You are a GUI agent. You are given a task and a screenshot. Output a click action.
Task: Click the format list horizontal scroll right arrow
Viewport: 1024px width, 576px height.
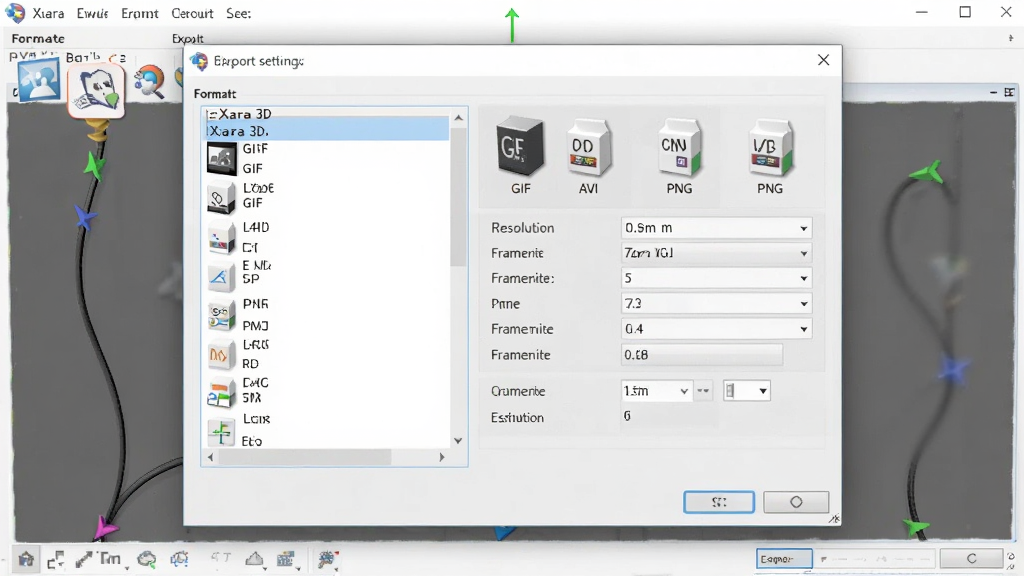tap(442, 457)
